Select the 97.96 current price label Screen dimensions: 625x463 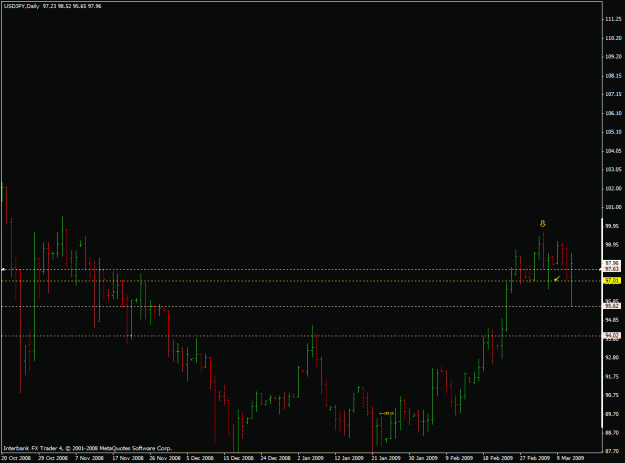(x=612, y=263)
